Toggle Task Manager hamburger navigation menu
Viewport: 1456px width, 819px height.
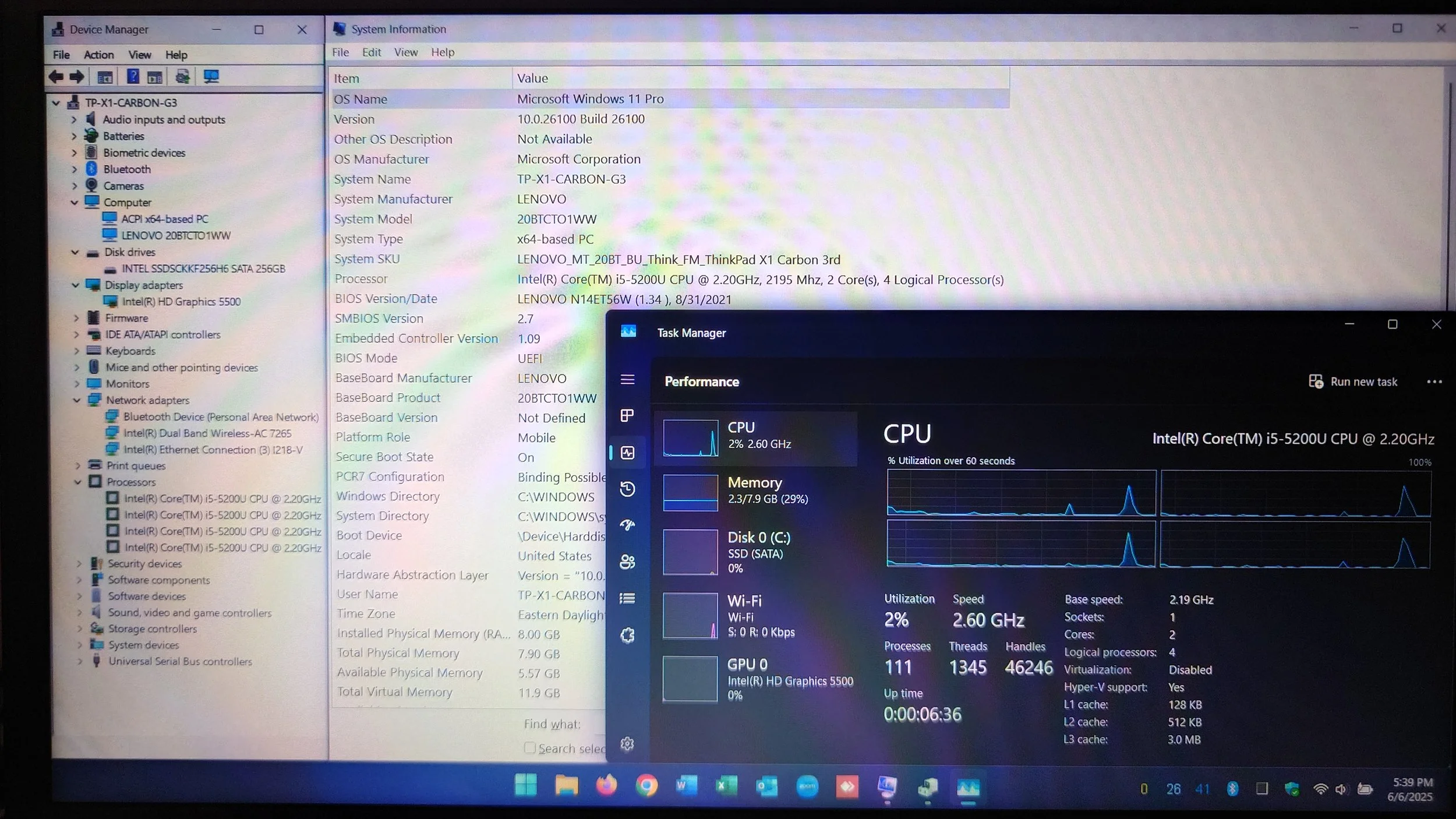pos(627,380)
